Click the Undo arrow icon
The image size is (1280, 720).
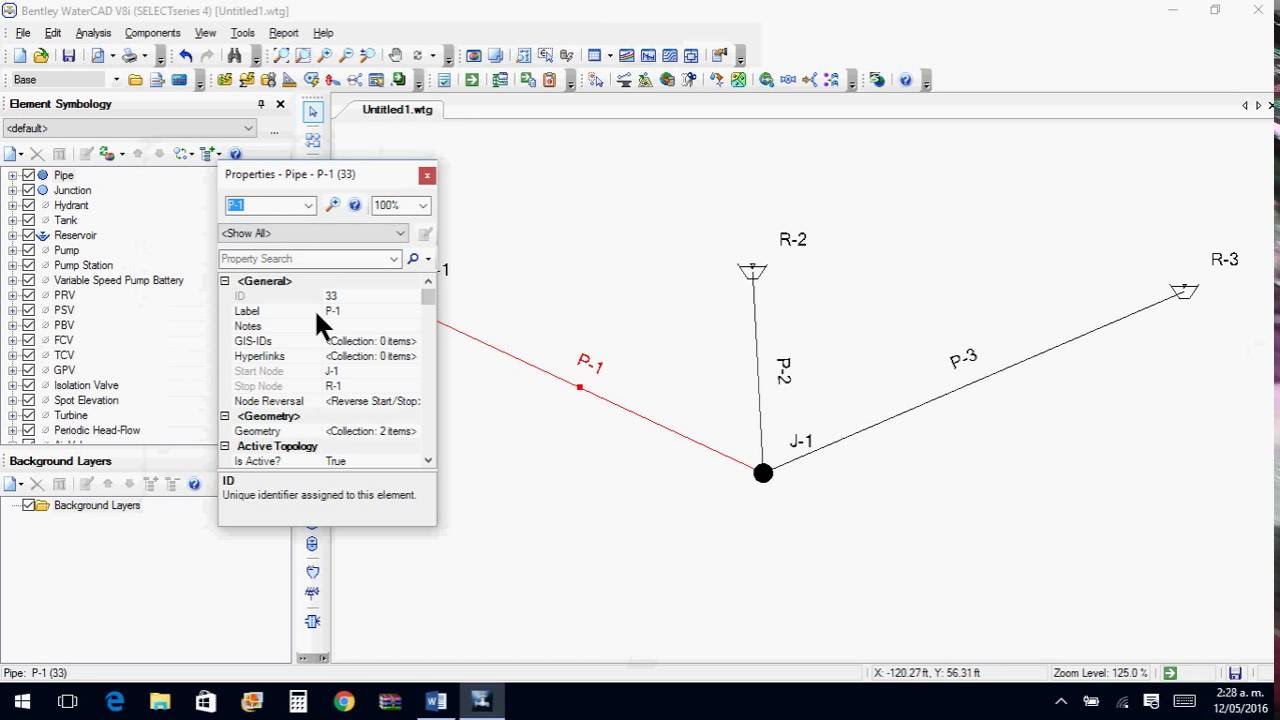(x=186, y=56)
